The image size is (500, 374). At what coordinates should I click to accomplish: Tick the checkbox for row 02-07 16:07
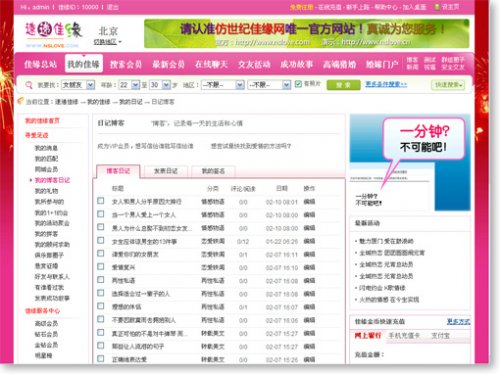click(x=101, y=306)
